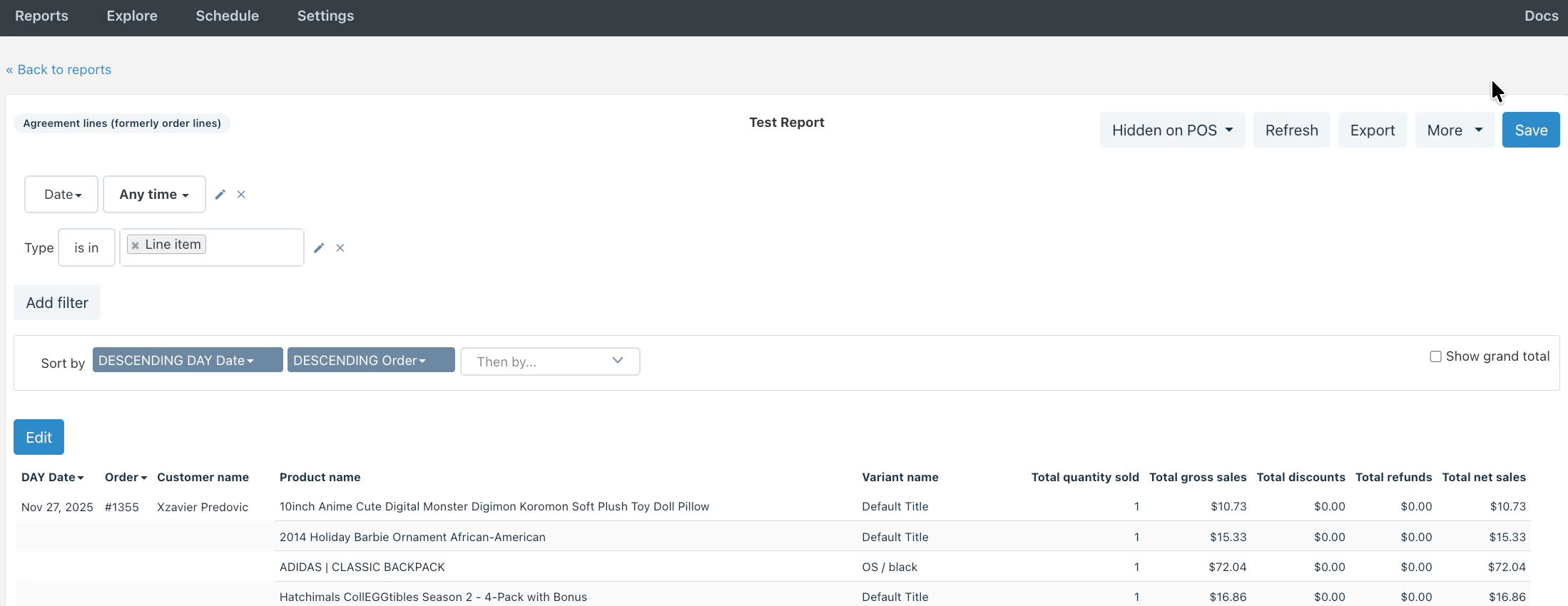Click the Product name column header
The width and height of the screenshot is (1568, 606).
320,478
